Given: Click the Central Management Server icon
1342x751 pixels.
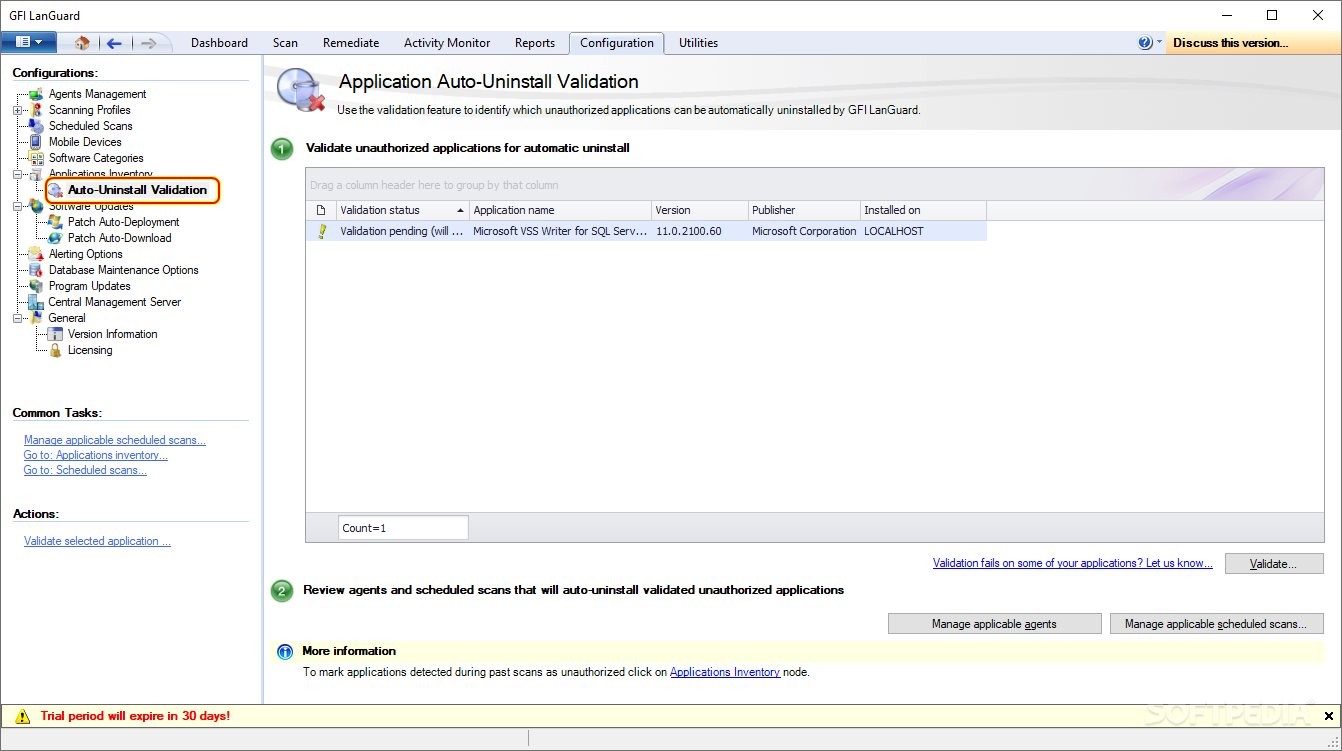Looking at the screenshot, I should click(x=37, y=302).
